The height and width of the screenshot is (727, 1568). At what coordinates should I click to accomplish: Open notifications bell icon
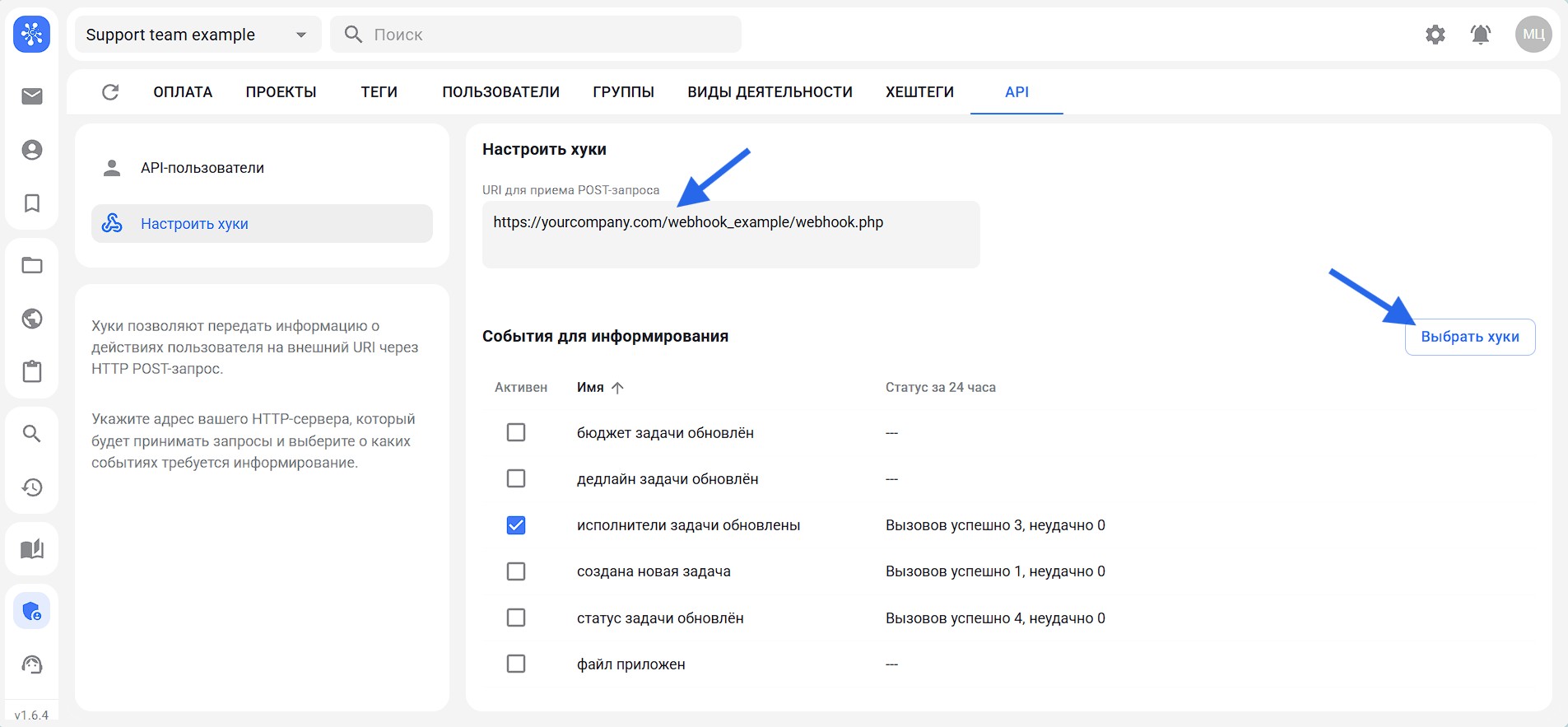coord(1480,35)
